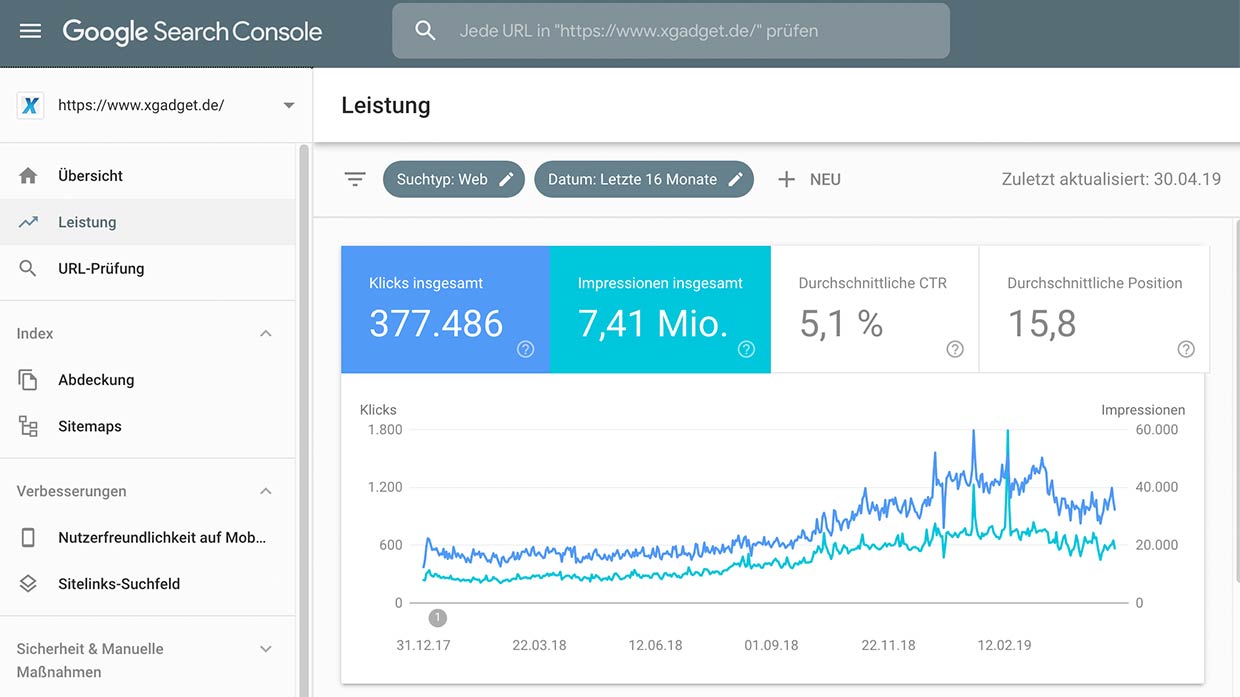The width and height of the screenshot is (1240, 697).
Task: Click the Sitelinks-Suchfeld layers icon
Action: (28, 584)
